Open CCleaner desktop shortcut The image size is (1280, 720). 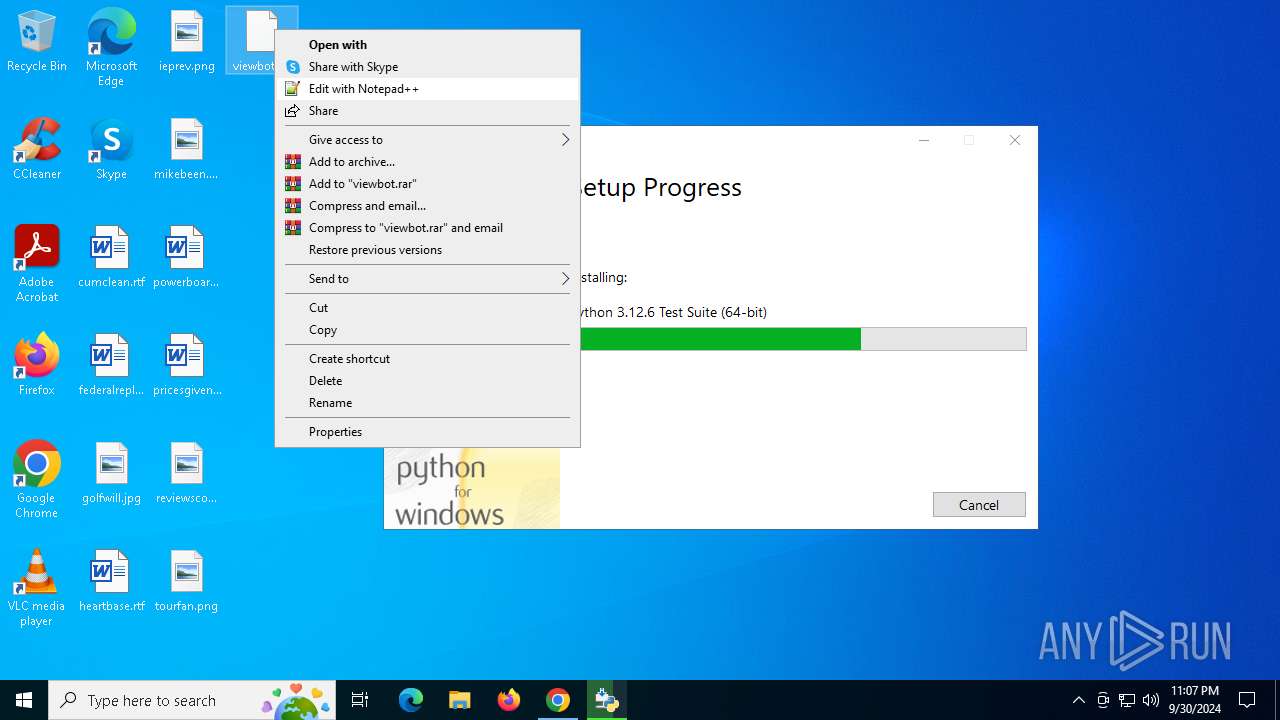point(37,150)
